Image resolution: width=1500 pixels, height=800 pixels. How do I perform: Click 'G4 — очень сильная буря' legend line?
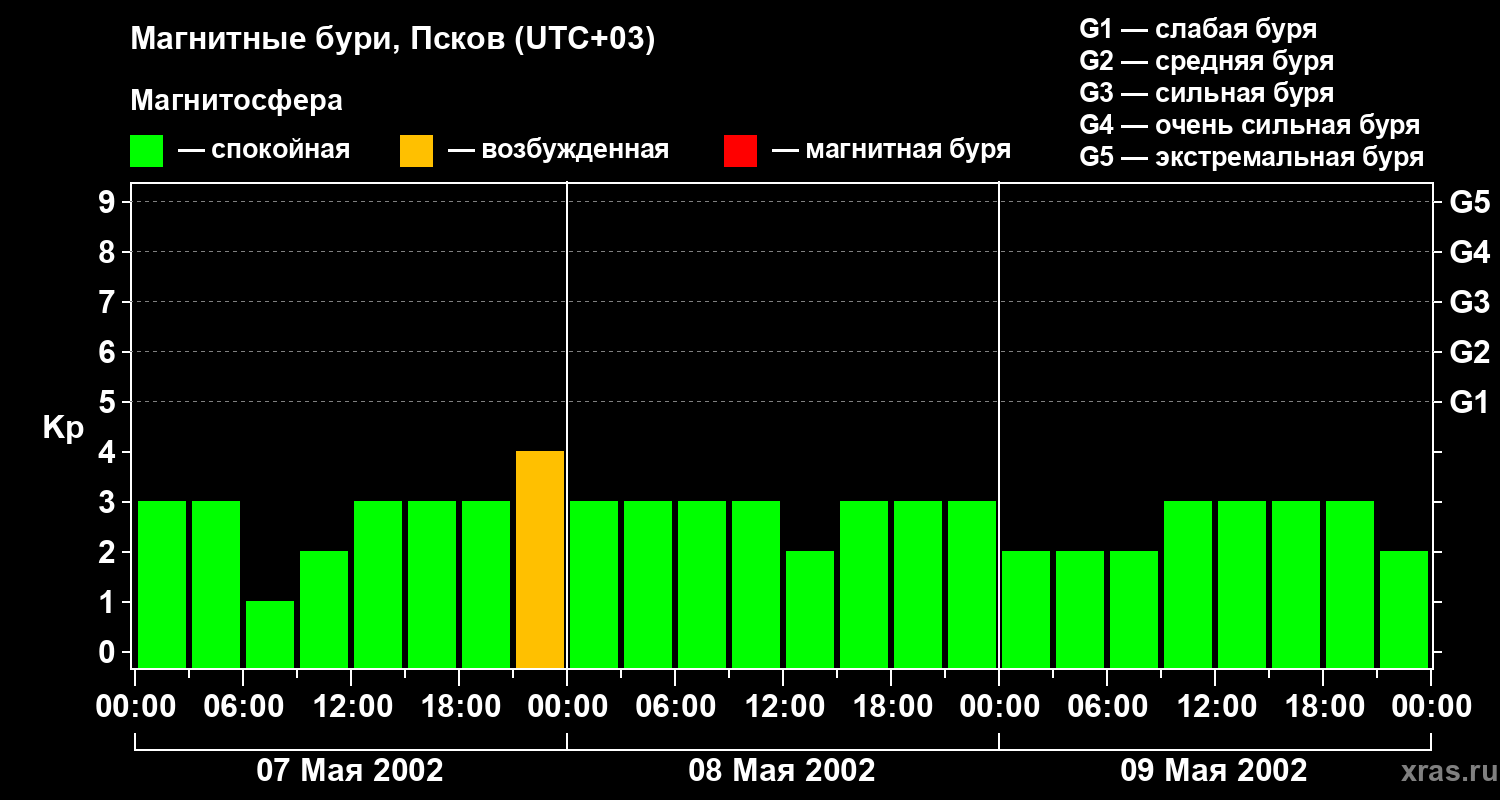click(1250, 125)
